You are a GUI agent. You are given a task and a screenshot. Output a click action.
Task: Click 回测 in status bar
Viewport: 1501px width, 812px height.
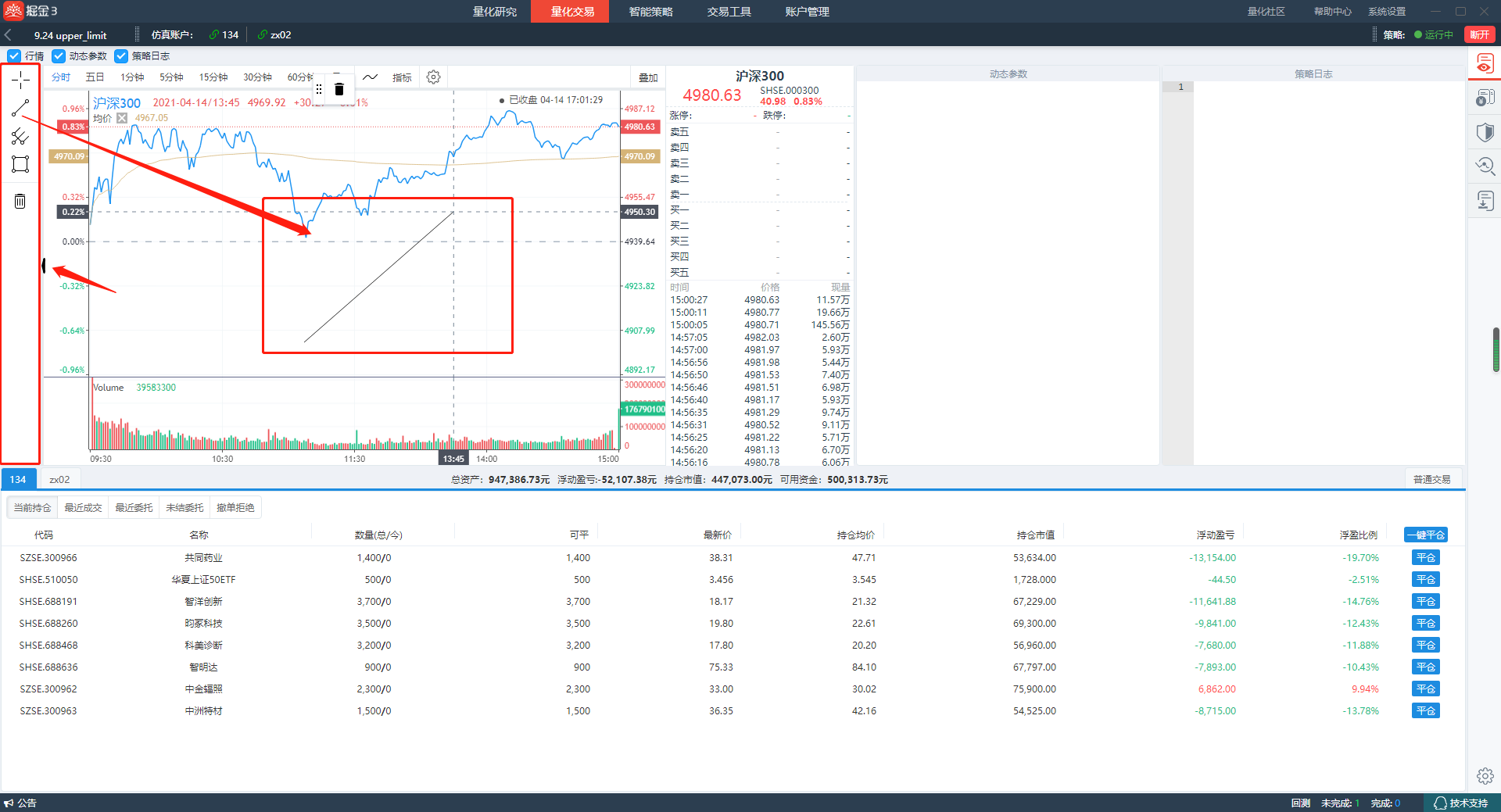point(1300,803)
